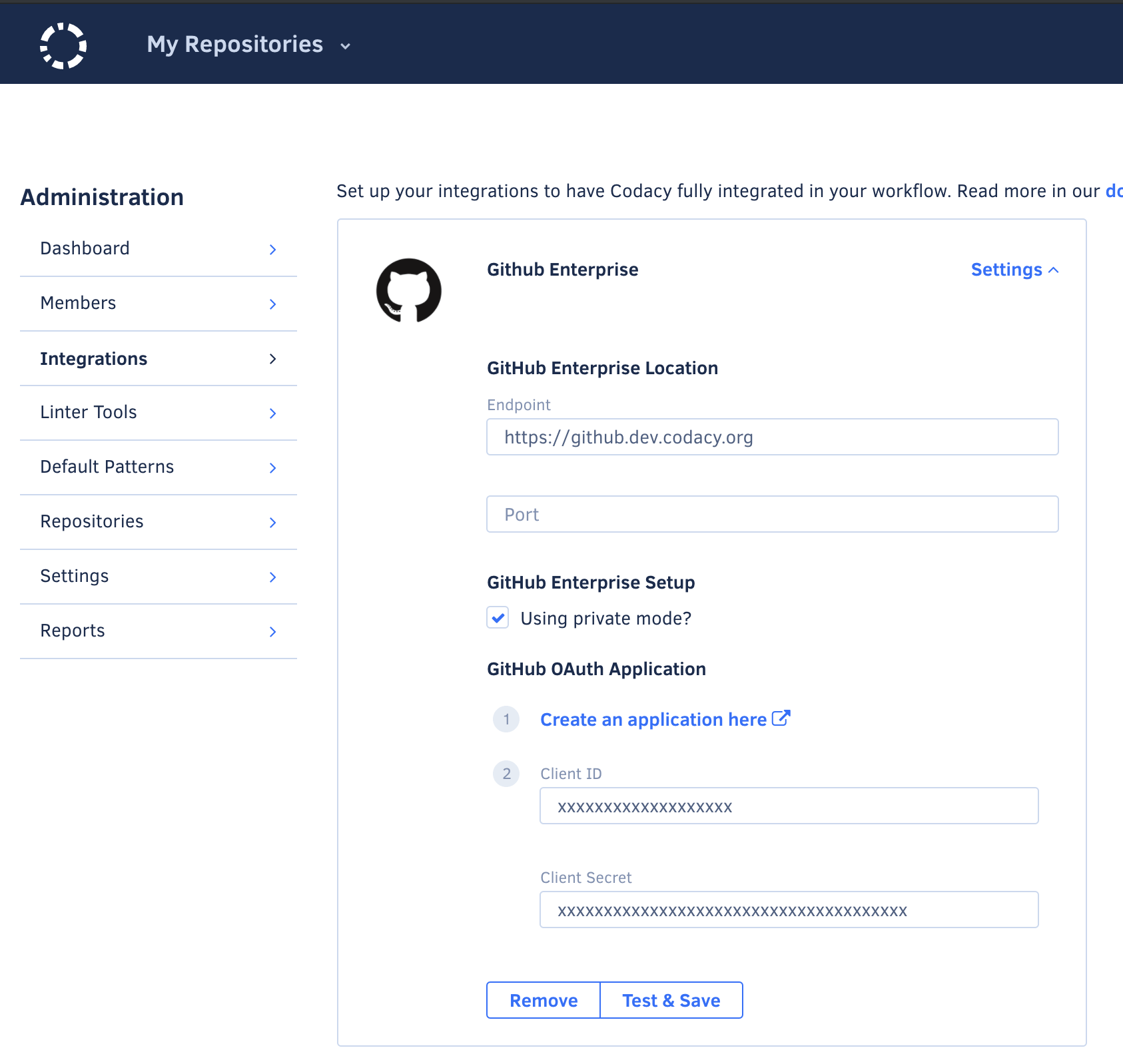This screenshot has height=1064, width=1123.
Task: Click the arrow on the Repositories row
Action: (x=272, y=523)
